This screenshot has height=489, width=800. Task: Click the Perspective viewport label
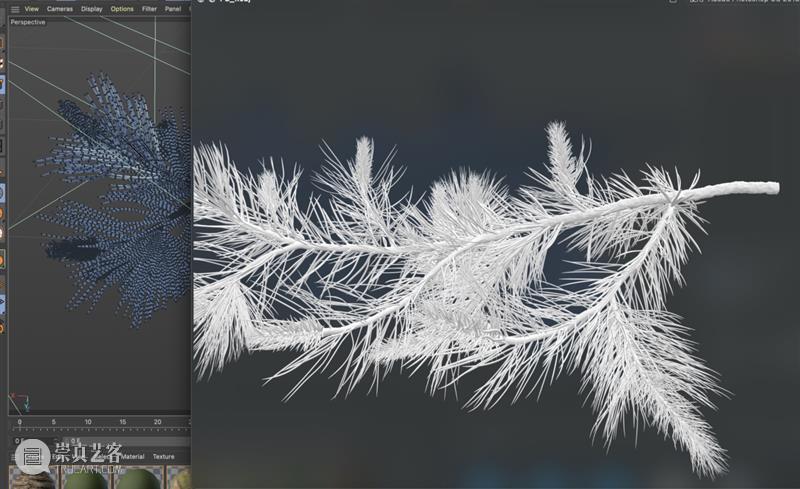(x=28, y=22)
